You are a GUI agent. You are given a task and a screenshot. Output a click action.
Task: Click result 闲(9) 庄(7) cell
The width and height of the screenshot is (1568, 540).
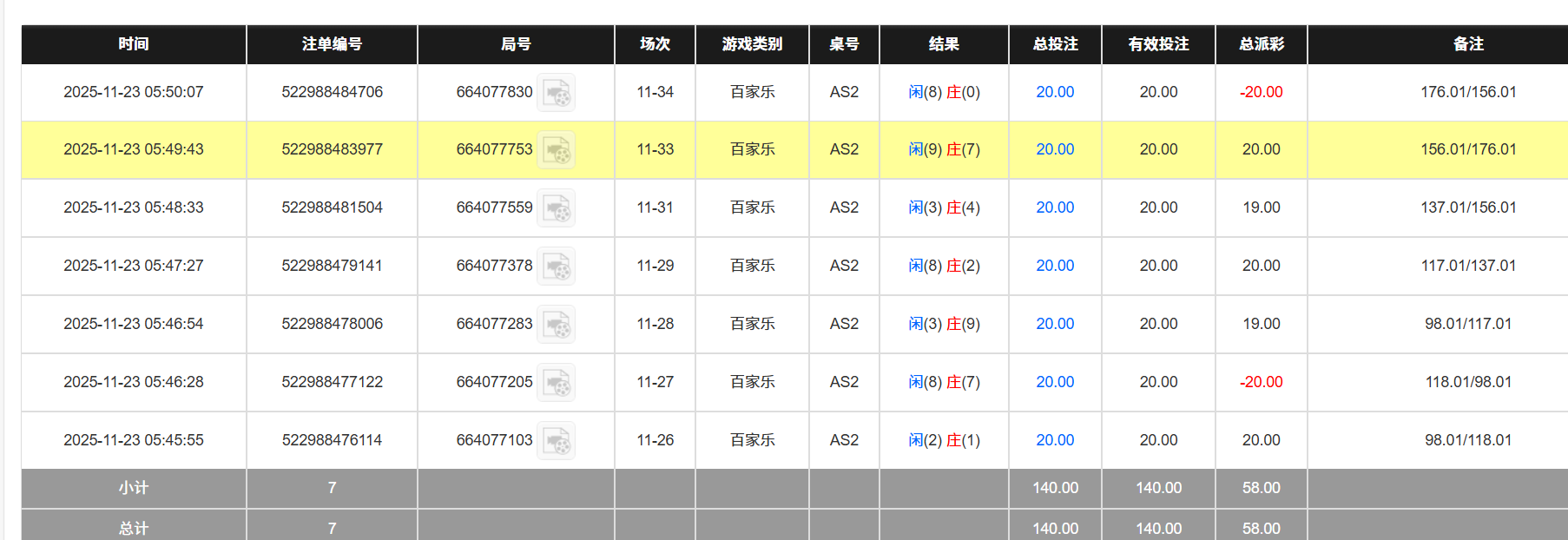pos(944,149)
